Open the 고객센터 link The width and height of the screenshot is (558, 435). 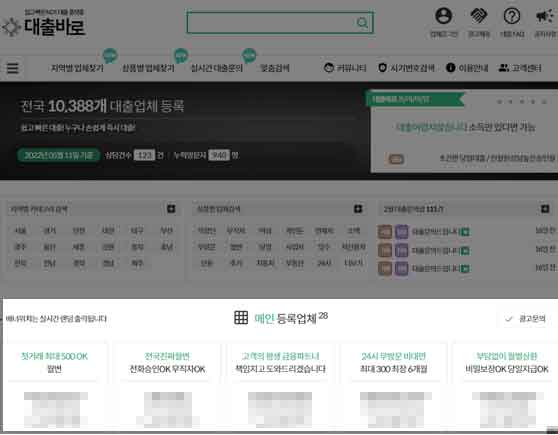coord(520,68)
